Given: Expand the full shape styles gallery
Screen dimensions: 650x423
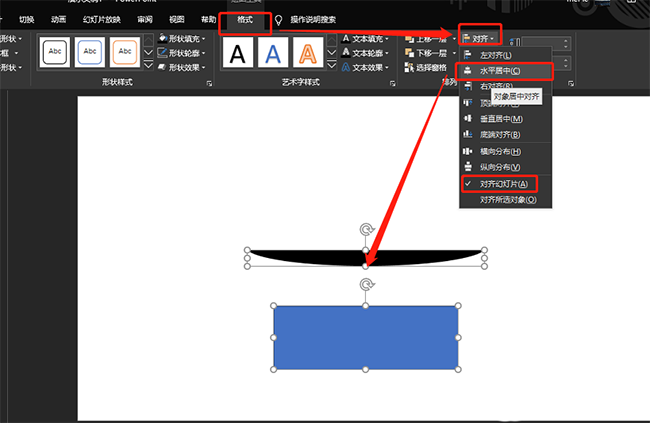Looking at the screenshot, I should click(148, 65).
